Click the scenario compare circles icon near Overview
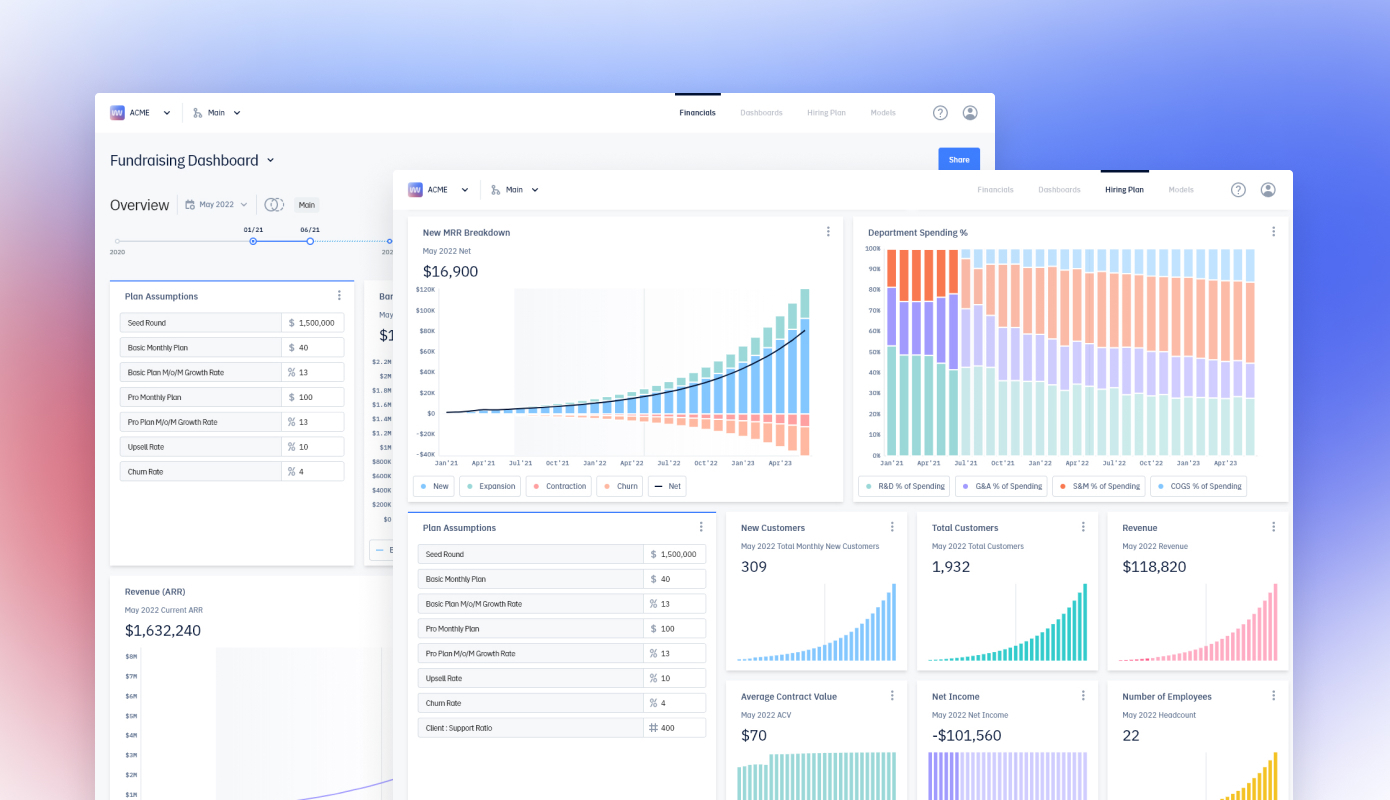Image resolution: width=1390 pixels, height=800 pixels. [274, 205]
